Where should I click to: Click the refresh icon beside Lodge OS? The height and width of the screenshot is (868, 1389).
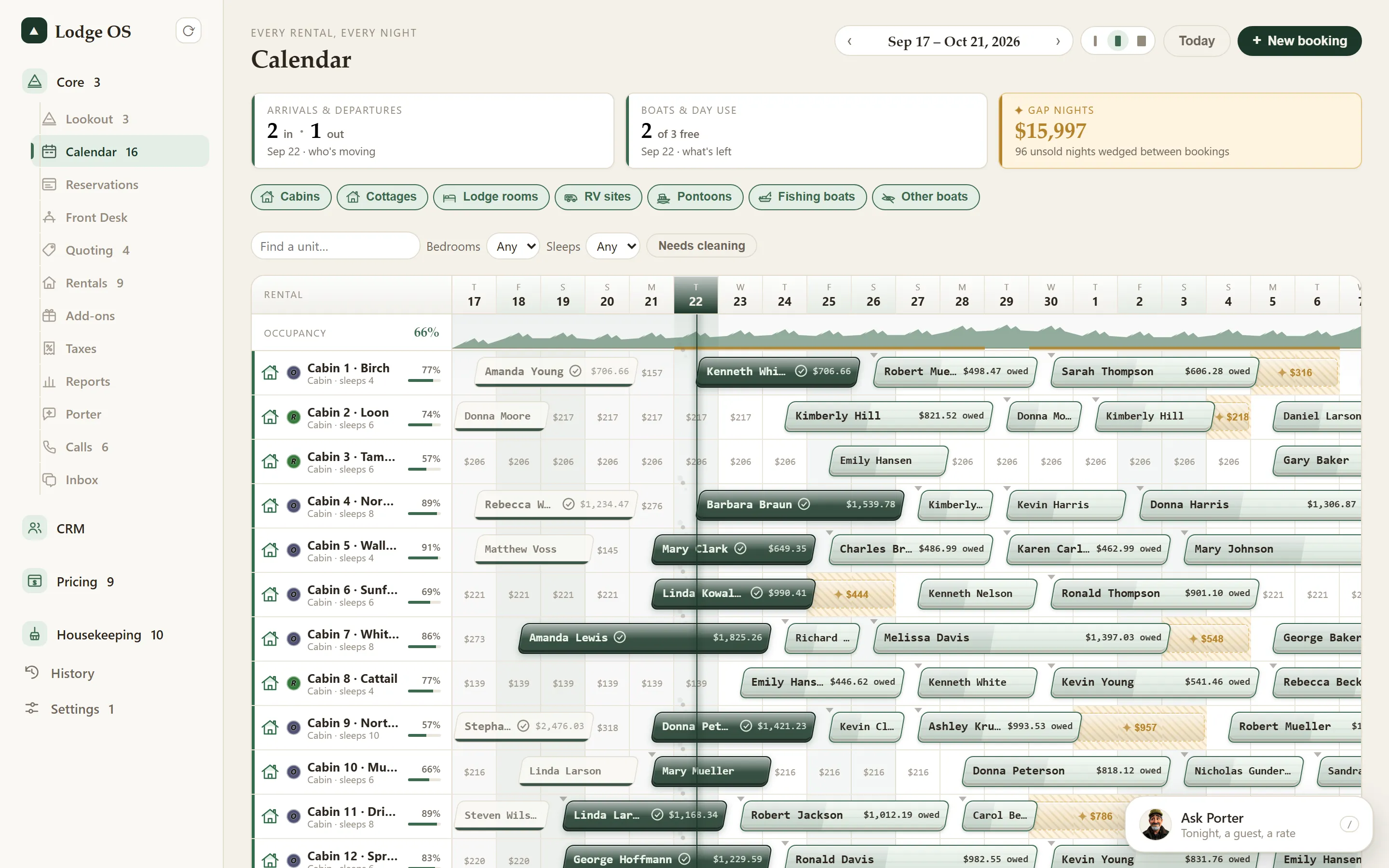point(188,31)
